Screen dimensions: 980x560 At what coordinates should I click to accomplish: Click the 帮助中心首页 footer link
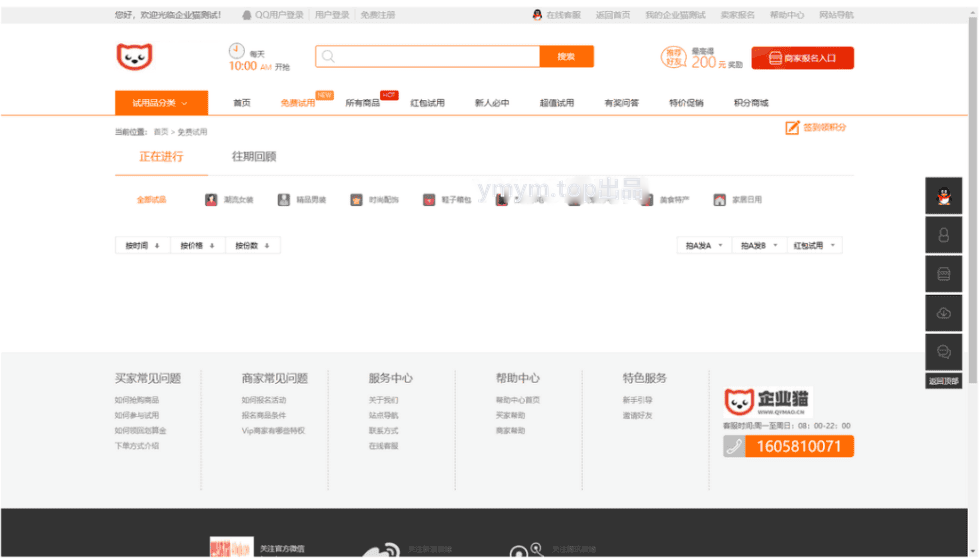(518, 400)
